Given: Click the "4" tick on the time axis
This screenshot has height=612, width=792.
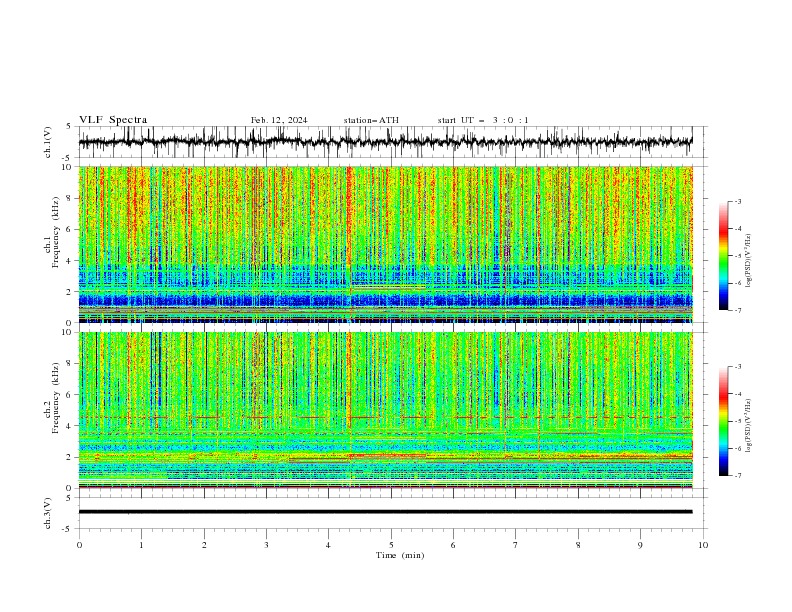Looking at the screenshot, I should (328, 545).
